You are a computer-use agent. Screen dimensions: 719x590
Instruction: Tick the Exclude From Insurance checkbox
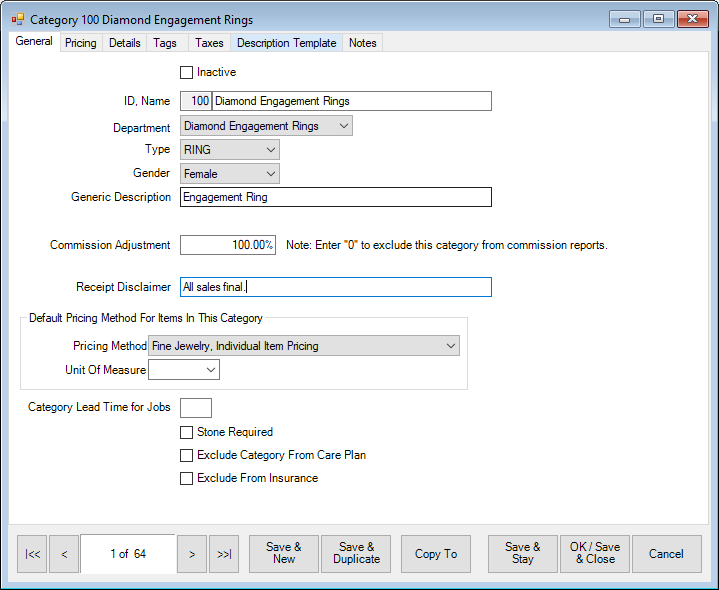186,478
